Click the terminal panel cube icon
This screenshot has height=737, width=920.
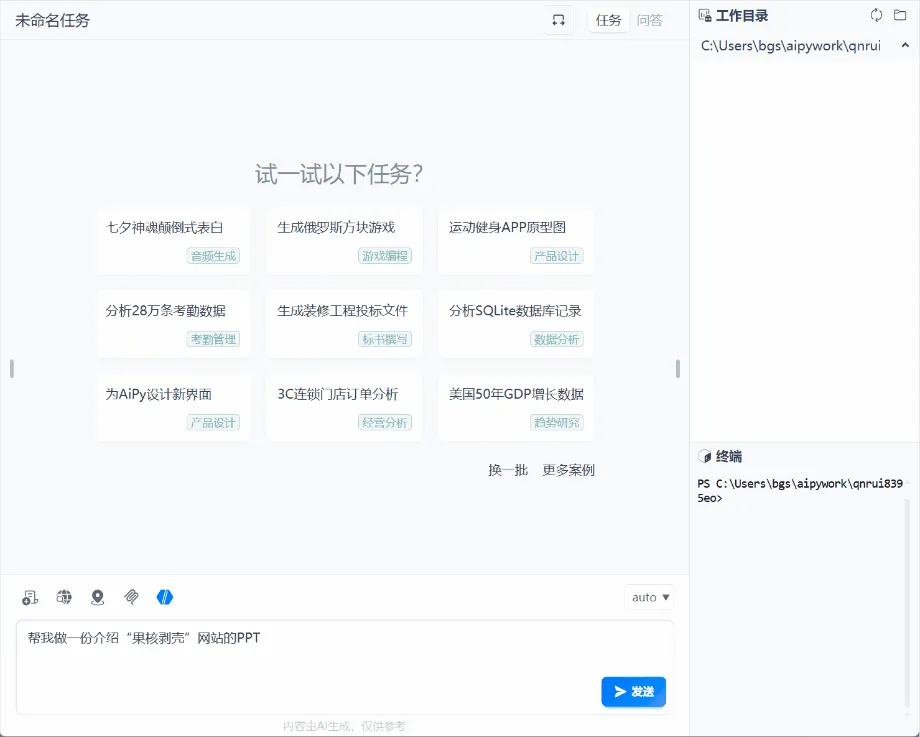[x=705, y=457]
